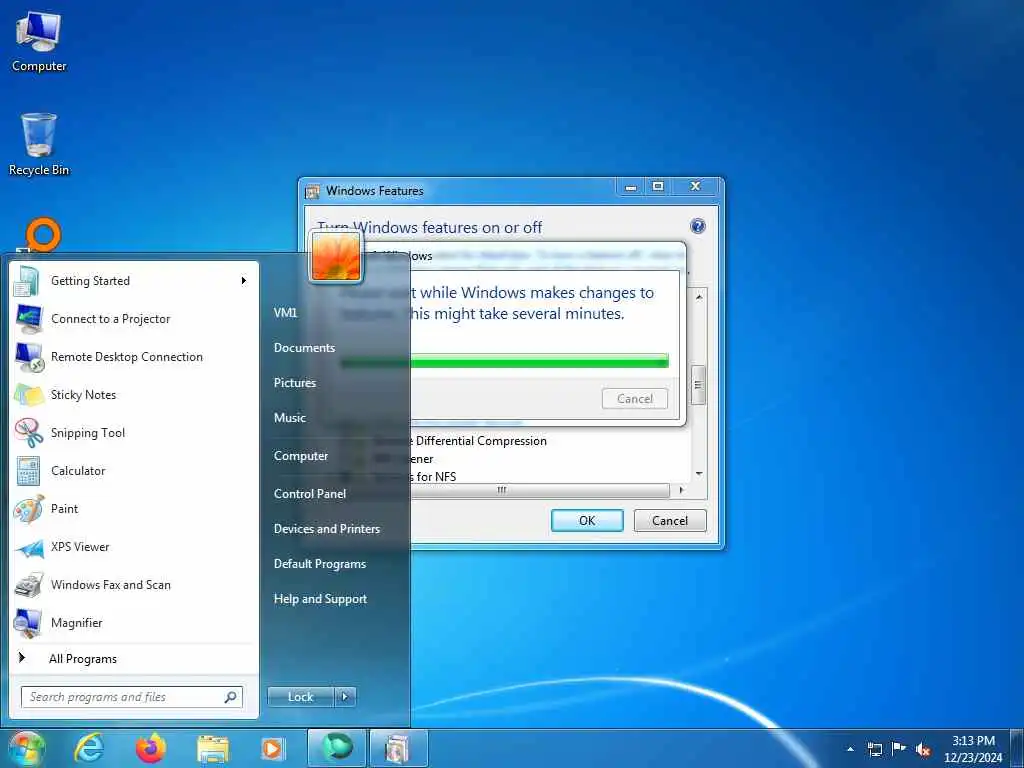Open the VM1 user folder
Screen dimensions: 1024x768
(285, 312)
